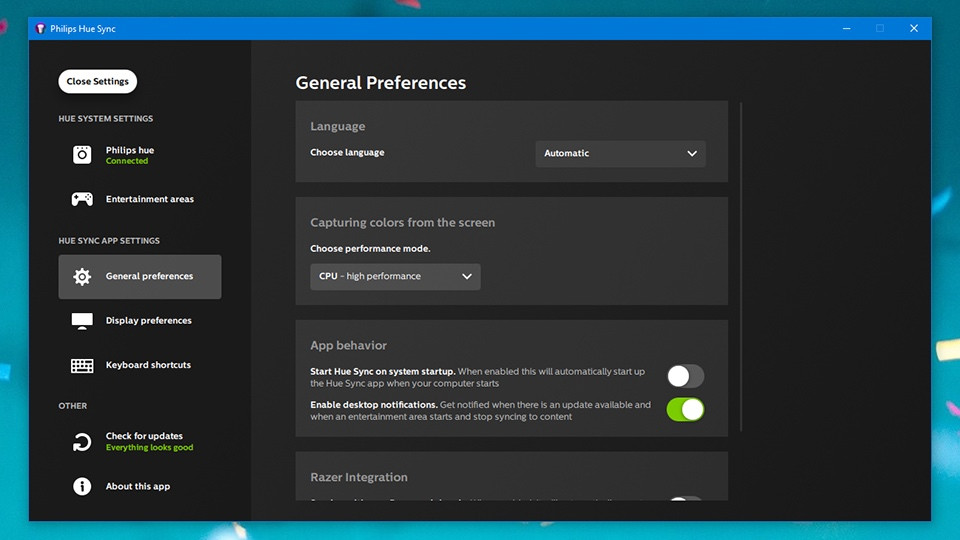The image size is (960, 540).
Task: Toggle Start Hue Sync on system startup
Action: pyautogui.click(x=685, y=376)
